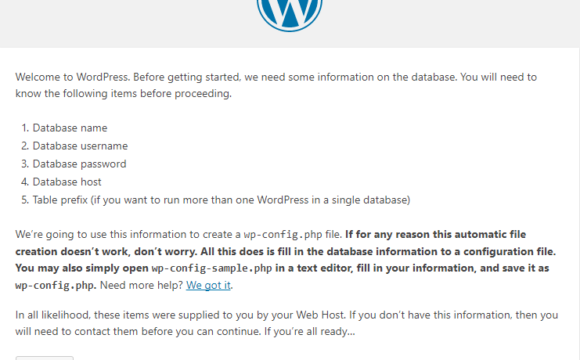Click the bold "wp-config.php." filename text
Image resolution: width=580 pixels, height=360 pixels.
point(56,285)
